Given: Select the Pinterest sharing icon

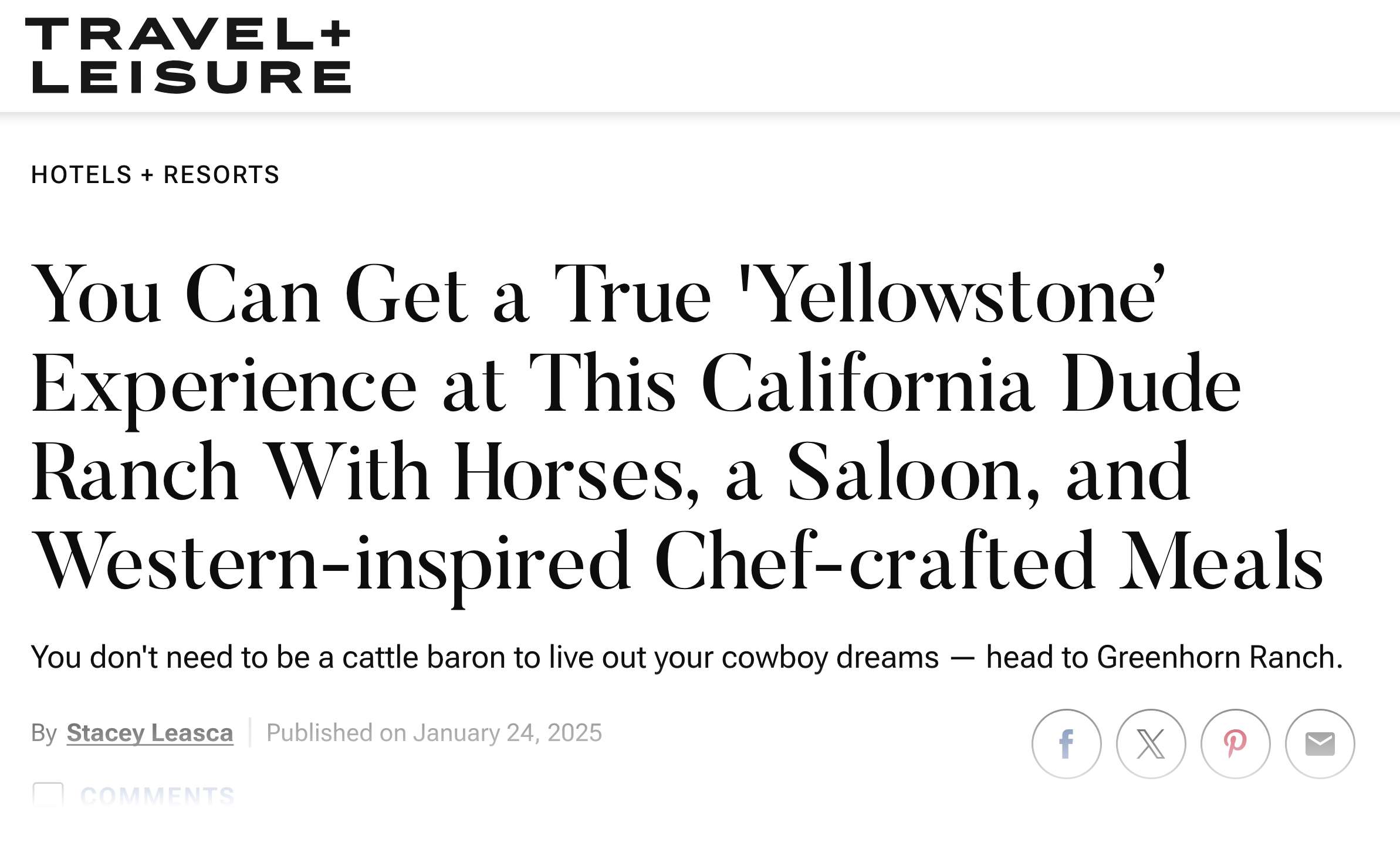Looking at the screenshot, I should [x=1235, y=743].
